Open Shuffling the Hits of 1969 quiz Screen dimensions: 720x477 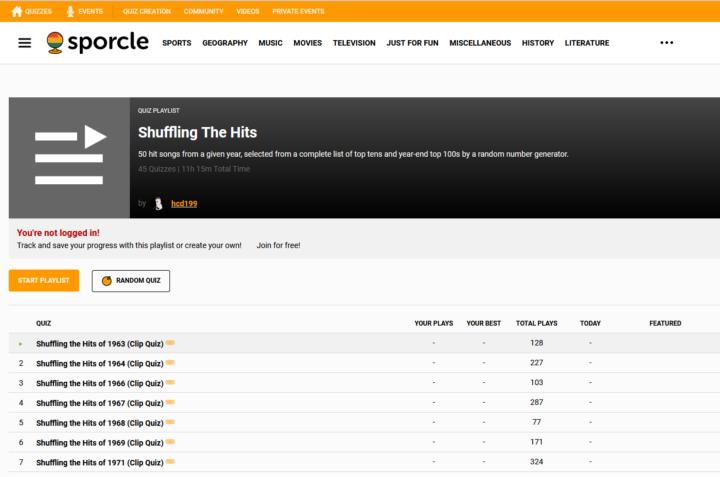point(100,443)
